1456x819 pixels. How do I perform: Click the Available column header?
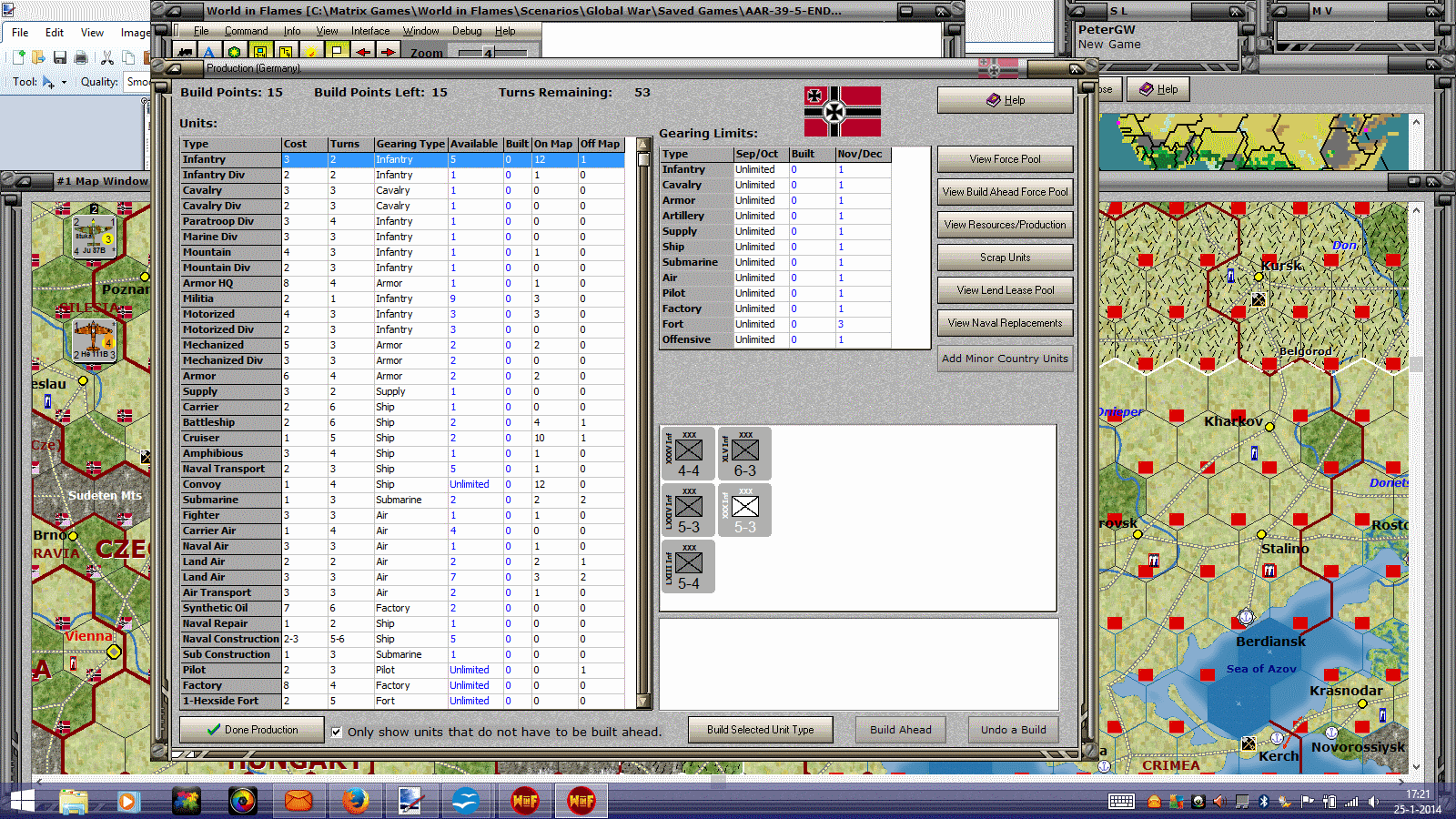(475, 144)
